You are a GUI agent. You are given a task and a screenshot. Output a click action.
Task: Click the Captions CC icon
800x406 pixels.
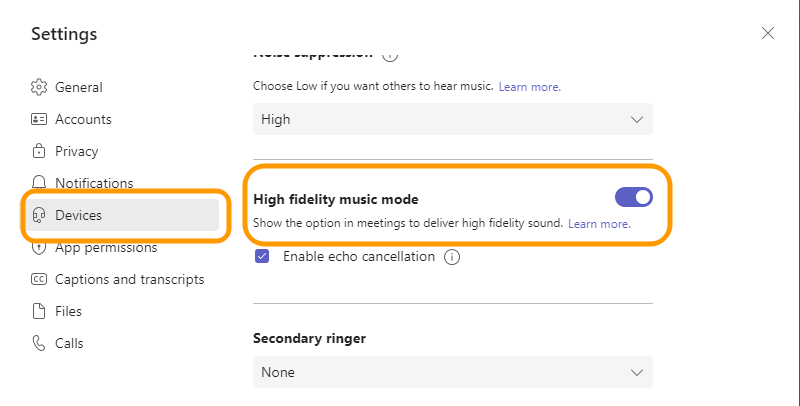click(x=39, y=279)
